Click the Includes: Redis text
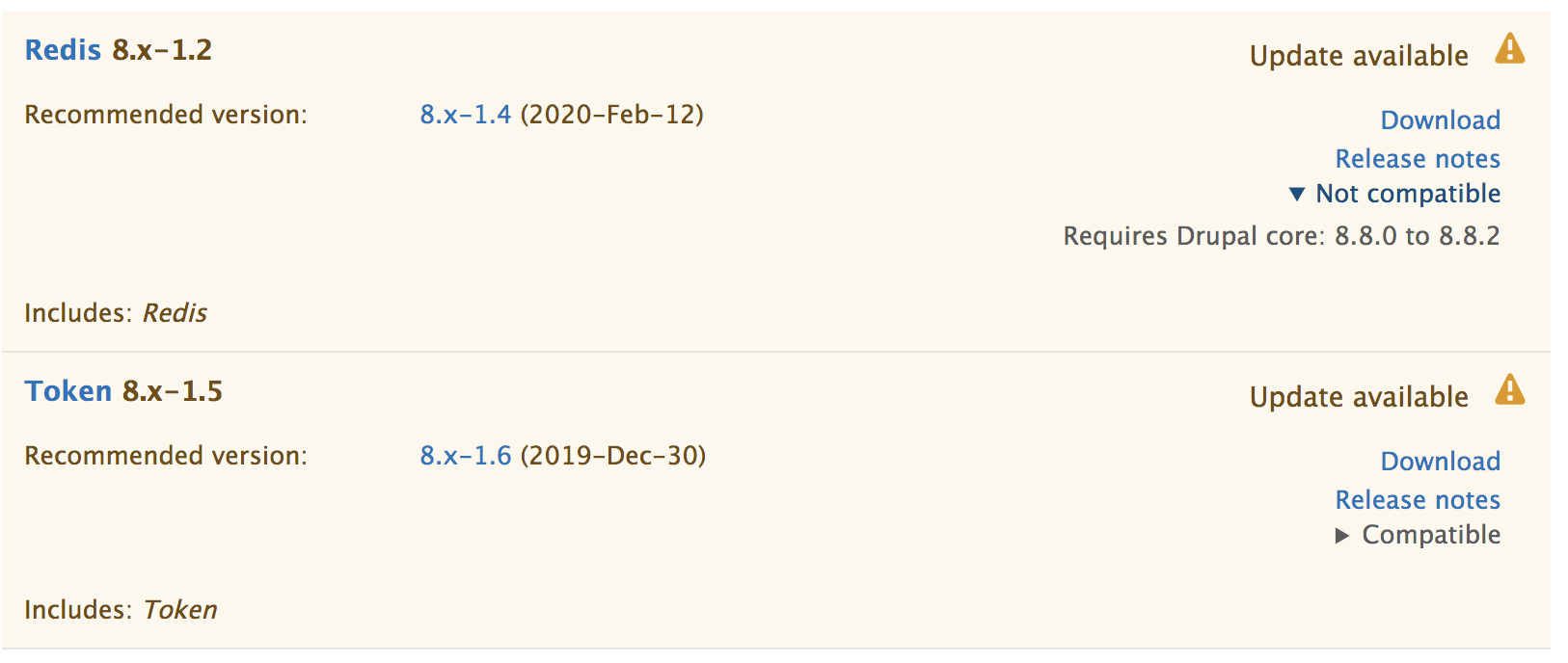 click(x=116, y=313)
